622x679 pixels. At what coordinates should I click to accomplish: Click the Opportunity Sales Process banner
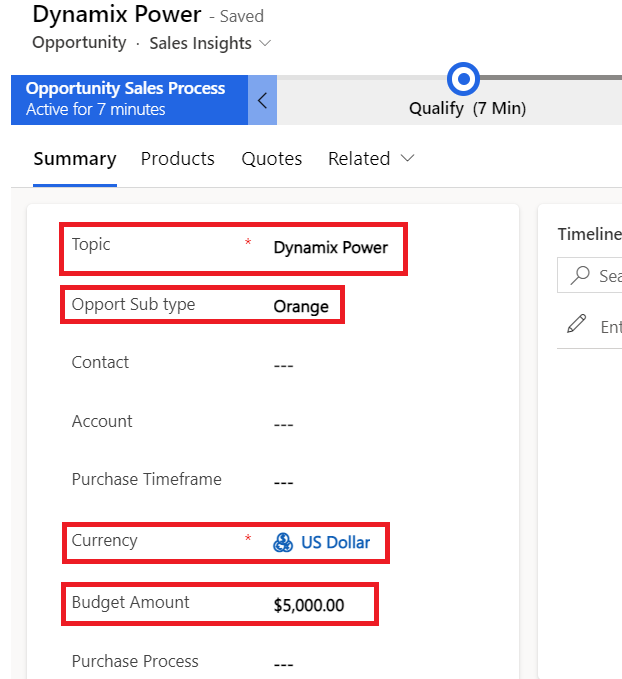(130, 100)
